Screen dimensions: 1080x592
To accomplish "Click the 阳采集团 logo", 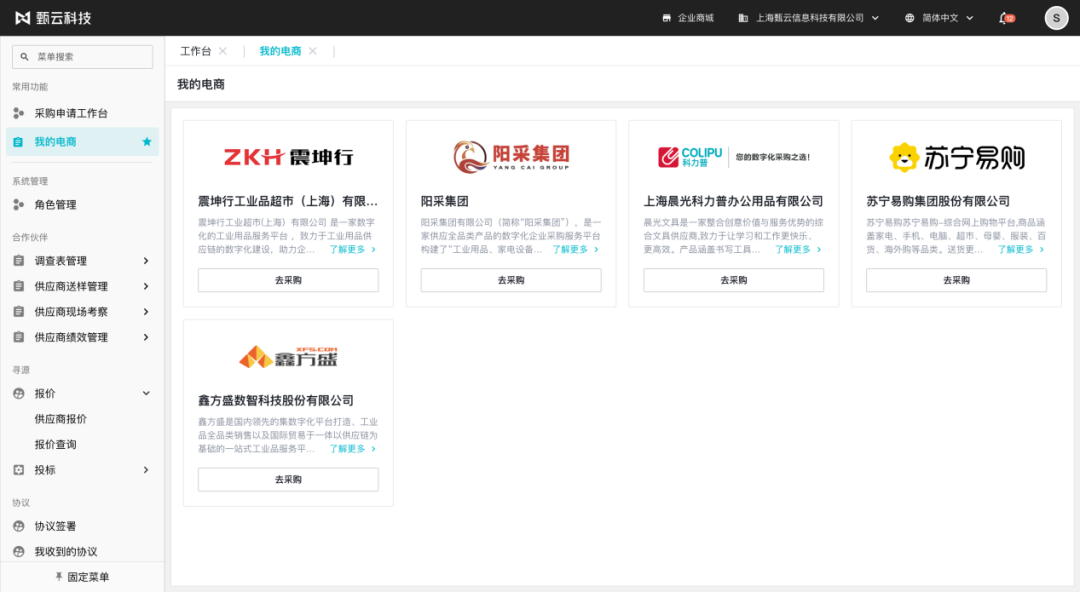I will pos(511,156).
